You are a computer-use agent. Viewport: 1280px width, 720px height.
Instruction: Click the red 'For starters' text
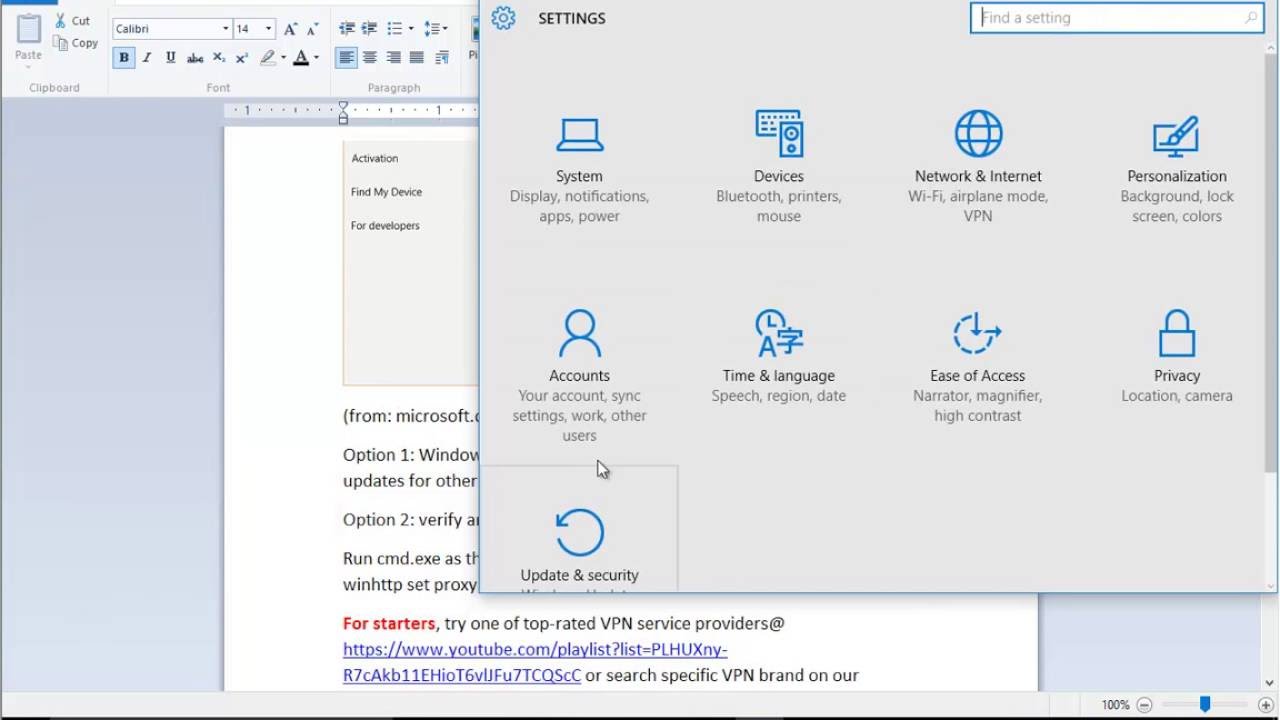pos(389,623)
